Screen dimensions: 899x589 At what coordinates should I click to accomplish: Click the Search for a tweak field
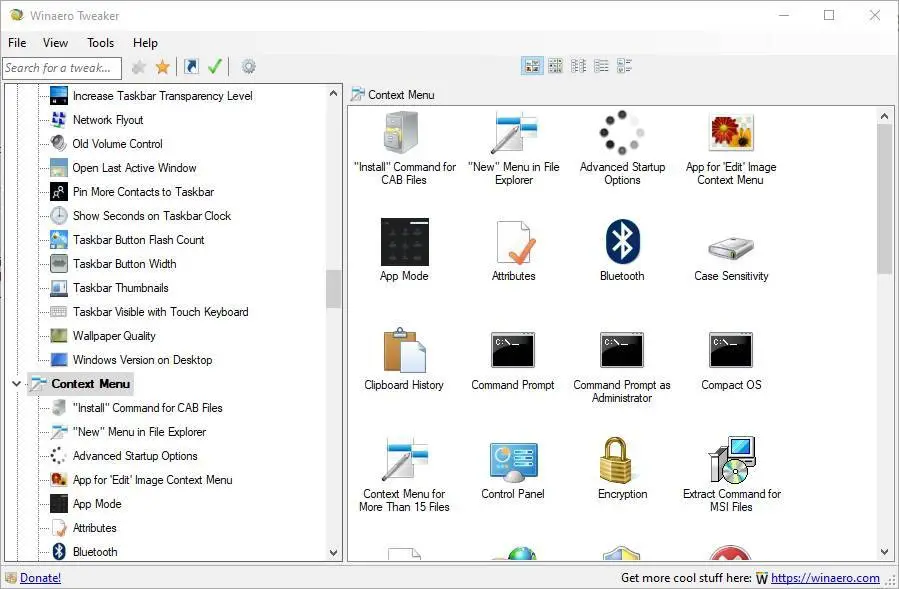pos(62,68)
